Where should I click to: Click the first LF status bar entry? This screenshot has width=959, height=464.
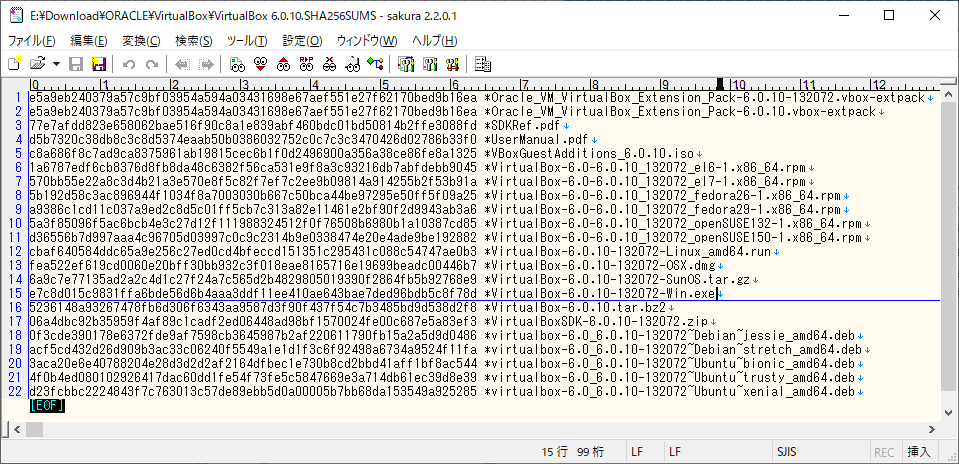pos(636,452)
